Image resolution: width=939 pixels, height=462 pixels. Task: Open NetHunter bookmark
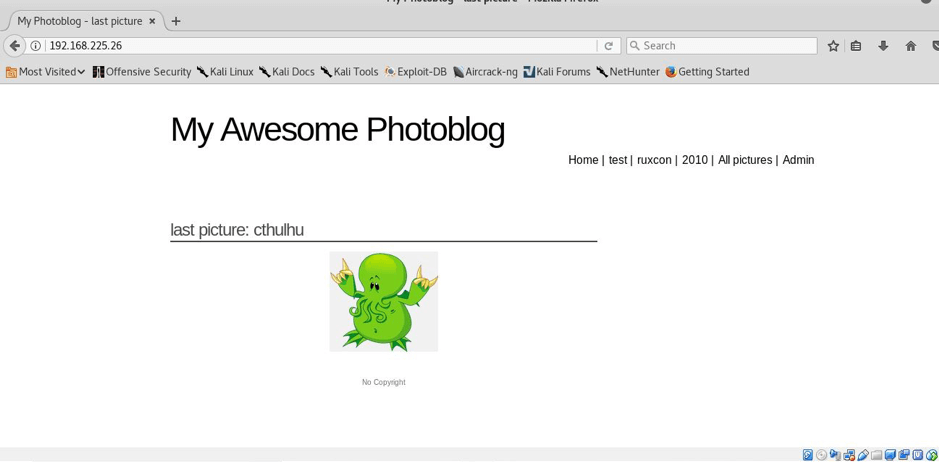click(628, 72)
